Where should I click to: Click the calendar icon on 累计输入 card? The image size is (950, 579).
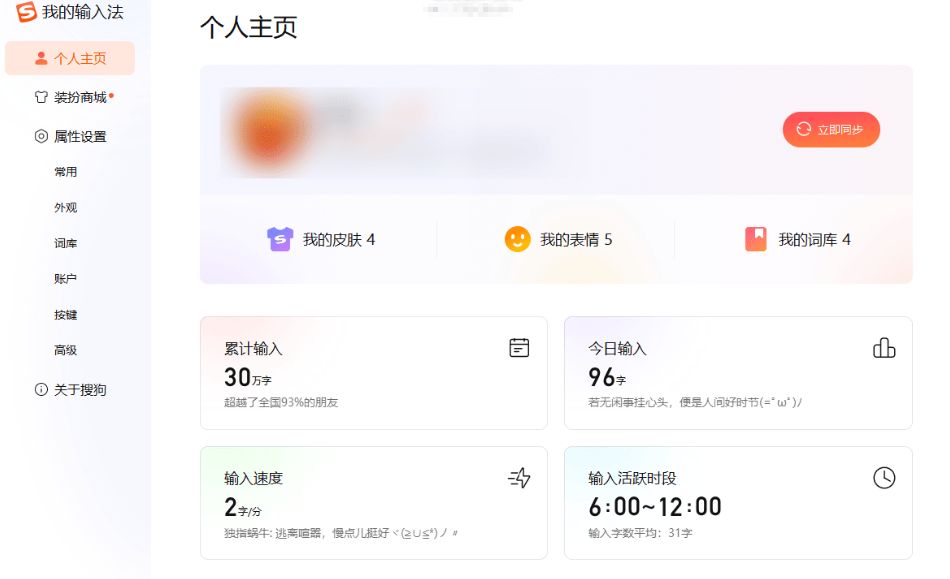[519, 347]
